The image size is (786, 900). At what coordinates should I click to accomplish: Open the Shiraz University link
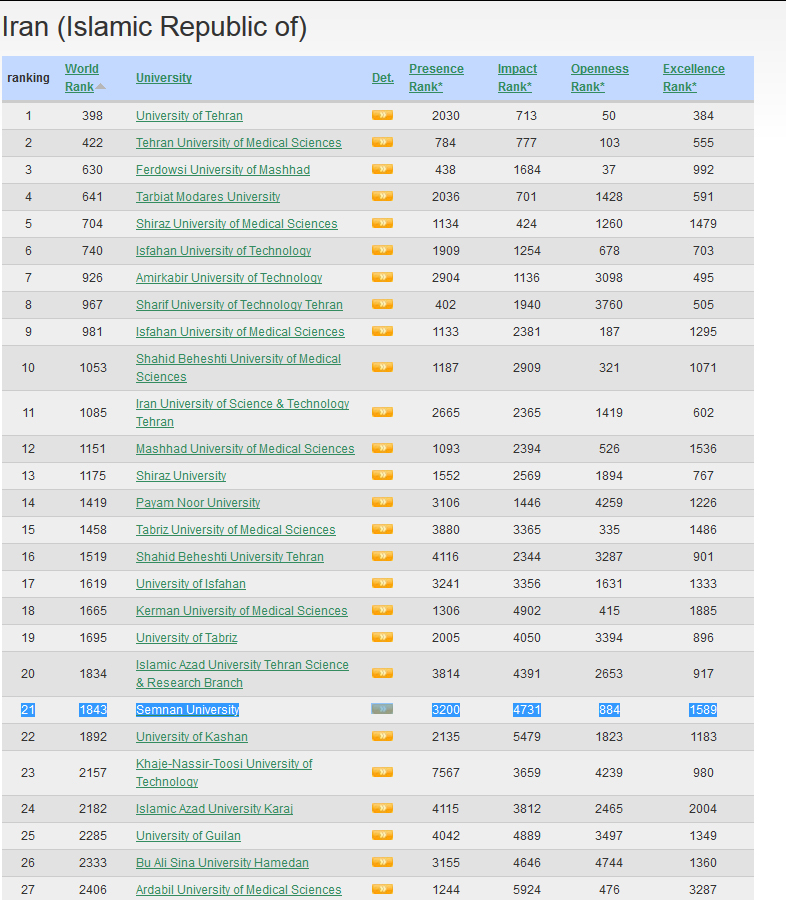pos(181,475)
